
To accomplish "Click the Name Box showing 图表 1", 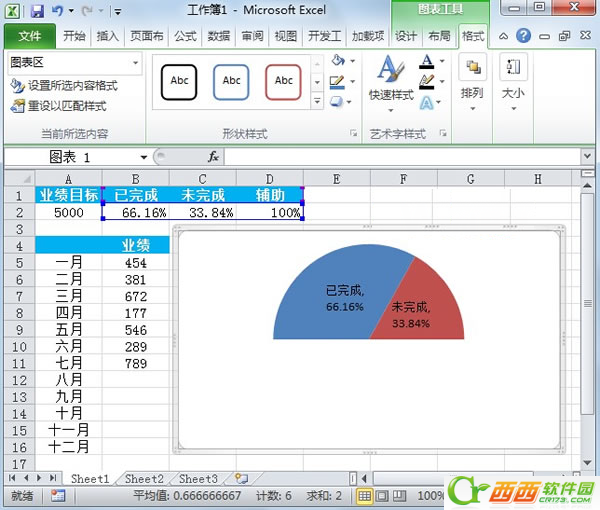I will 71,157.
